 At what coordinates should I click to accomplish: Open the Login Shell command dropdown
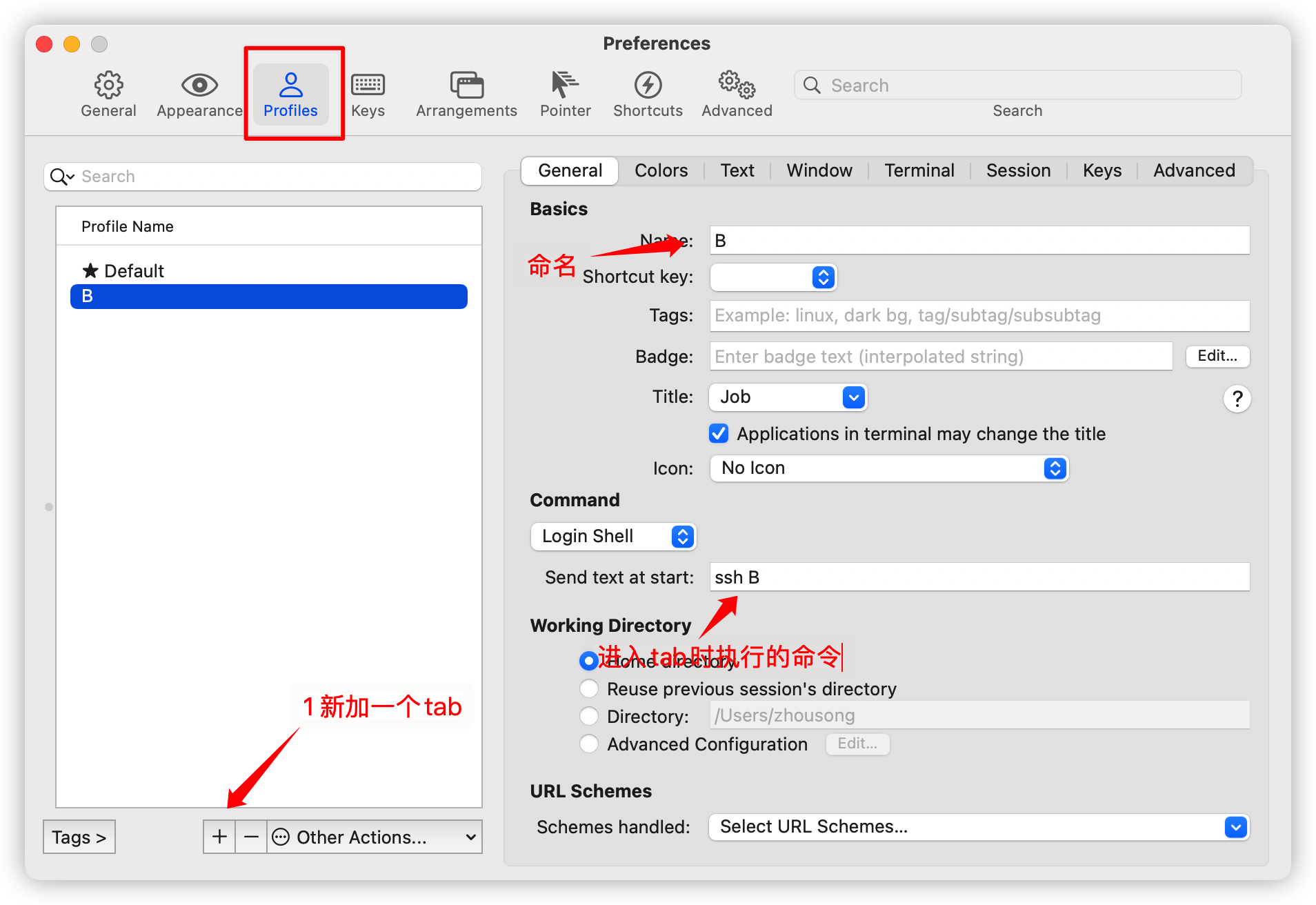[x=613, y=537]
